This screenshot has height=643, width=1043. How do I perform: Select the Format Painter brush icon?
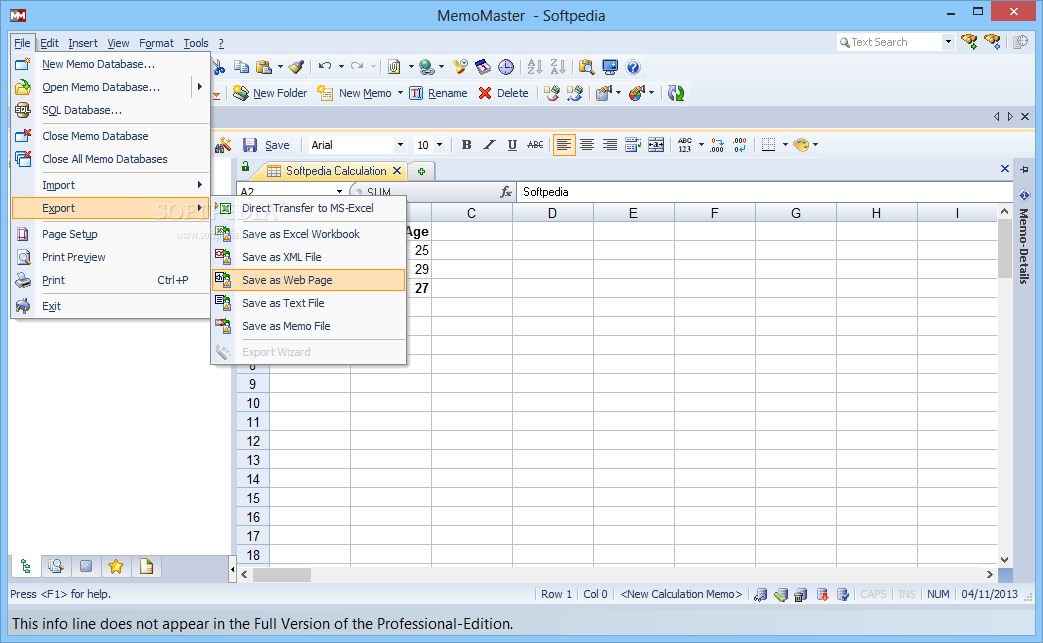point(297,67)
